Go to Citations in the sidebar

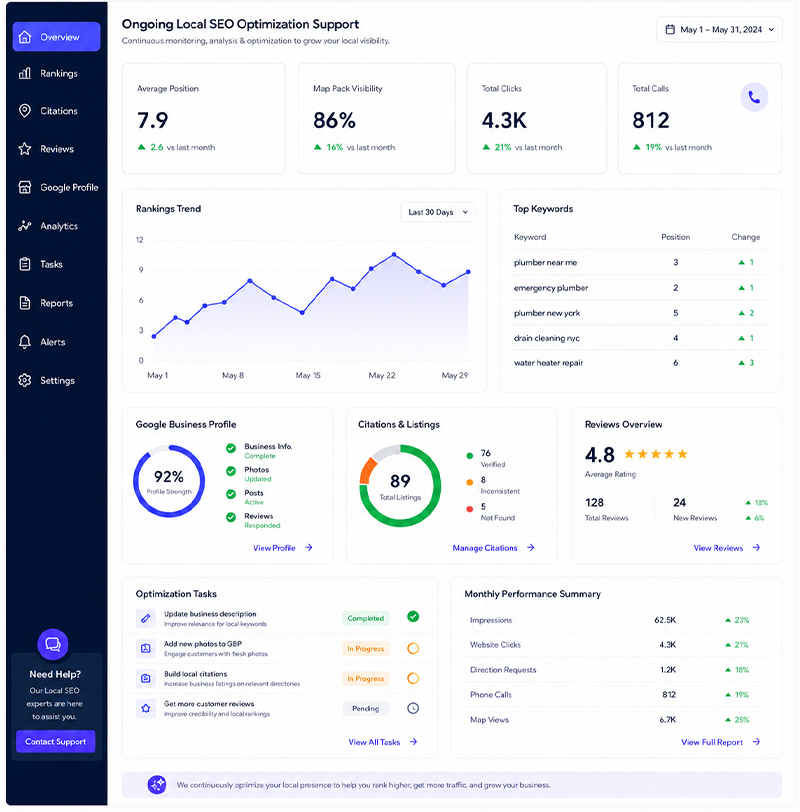[48, 111]
